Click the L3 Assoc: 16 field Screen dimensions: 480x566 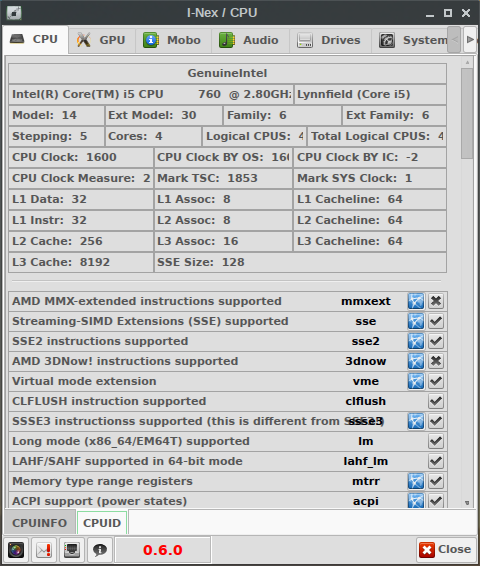click(x=223, y=241)
